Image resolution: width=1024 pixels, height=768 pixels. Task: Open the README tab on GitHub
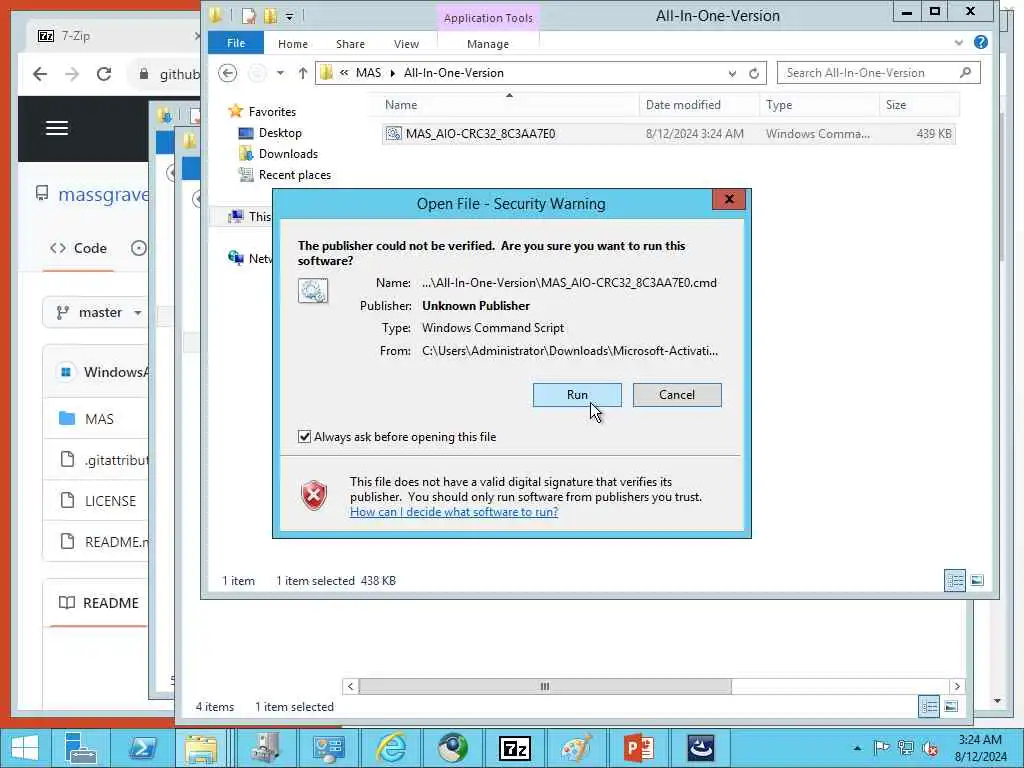pyautogui.click(x=99, y=603)
